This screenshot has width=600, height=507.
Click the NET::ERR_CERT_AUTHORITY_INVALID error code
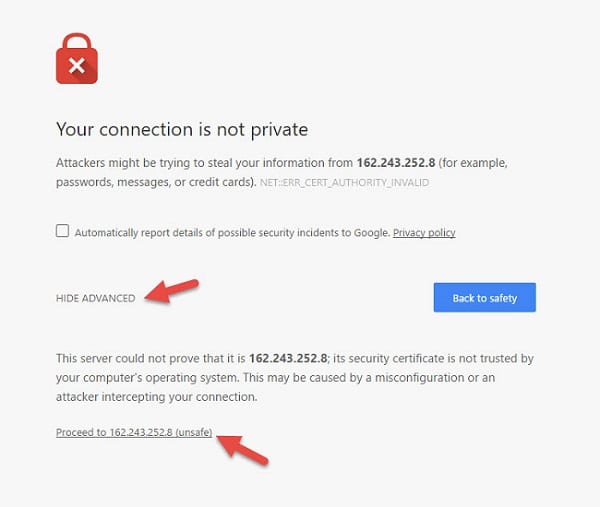tap(344, 183)
